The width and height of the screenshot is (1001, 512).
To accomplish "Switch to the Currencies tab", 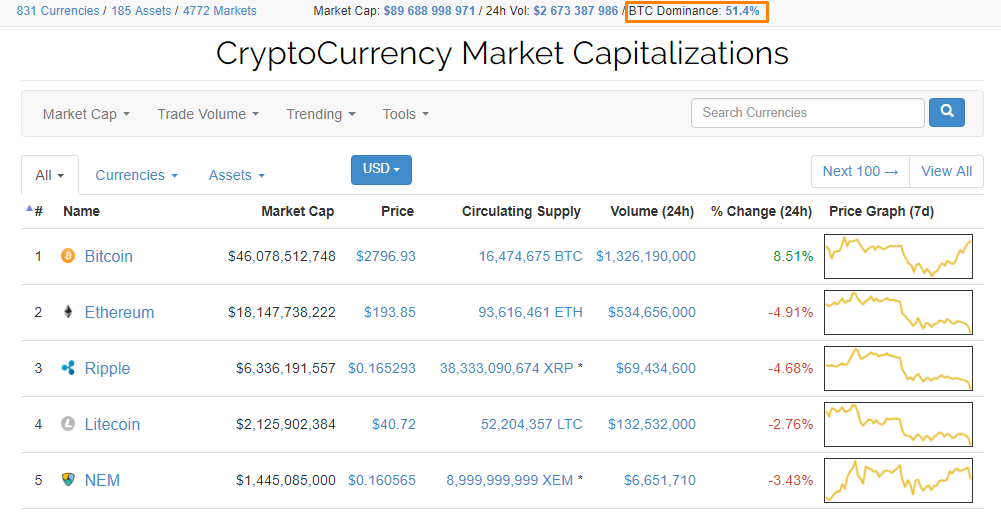I will (x=136, y=175).
